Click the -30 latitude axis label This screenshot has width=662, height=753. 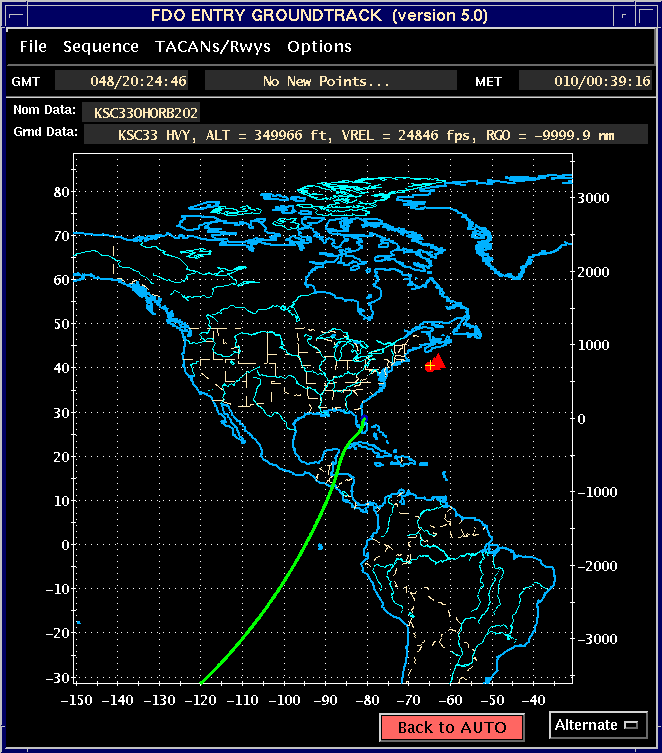coord(58,678)
